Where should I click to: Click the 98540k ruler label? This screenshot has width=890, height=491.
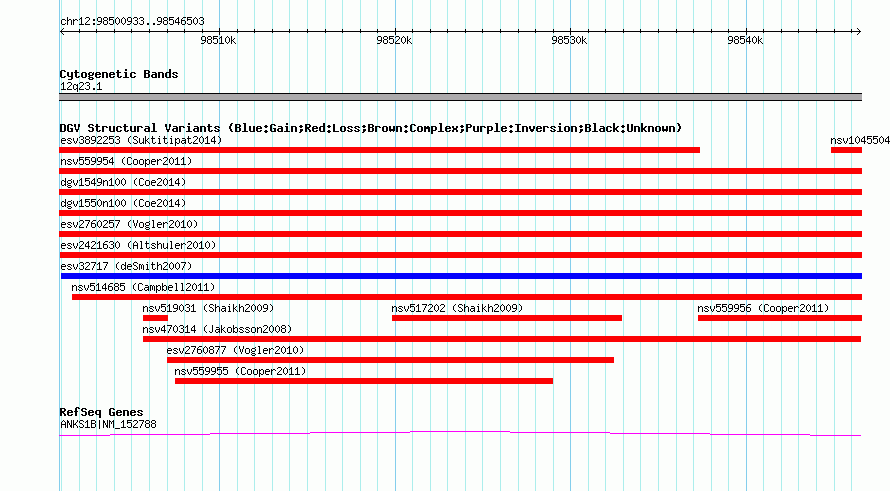745,41
